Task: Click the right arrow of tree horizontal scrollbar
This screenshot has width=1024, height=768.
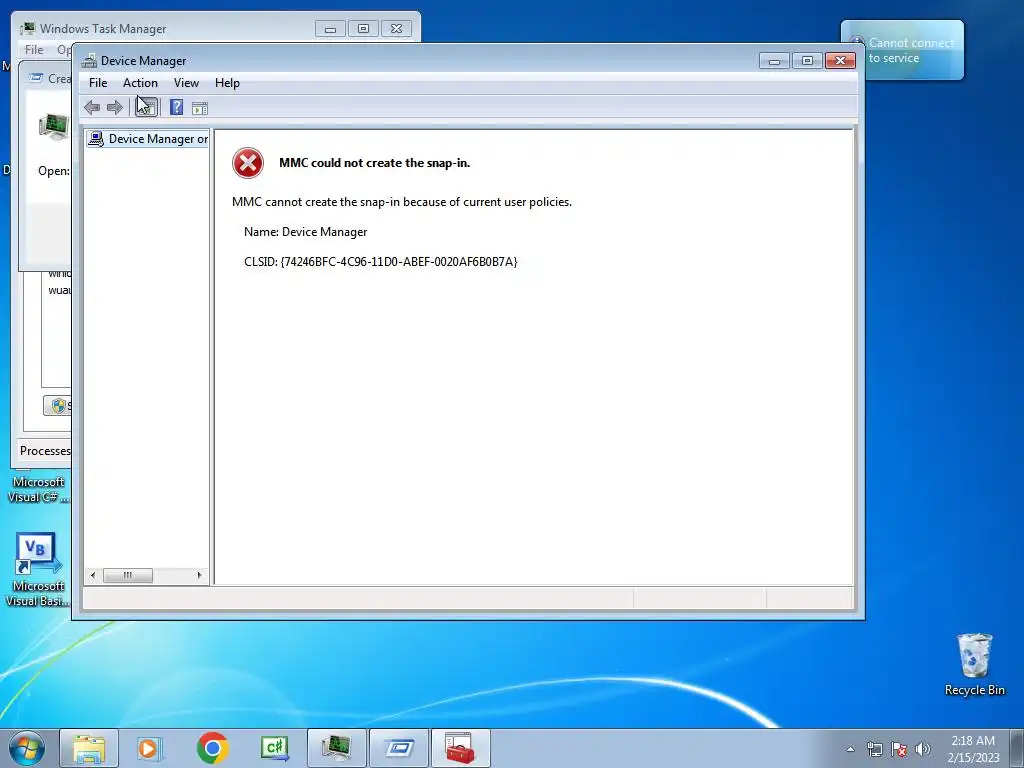Action: click(x=199, y=575)
